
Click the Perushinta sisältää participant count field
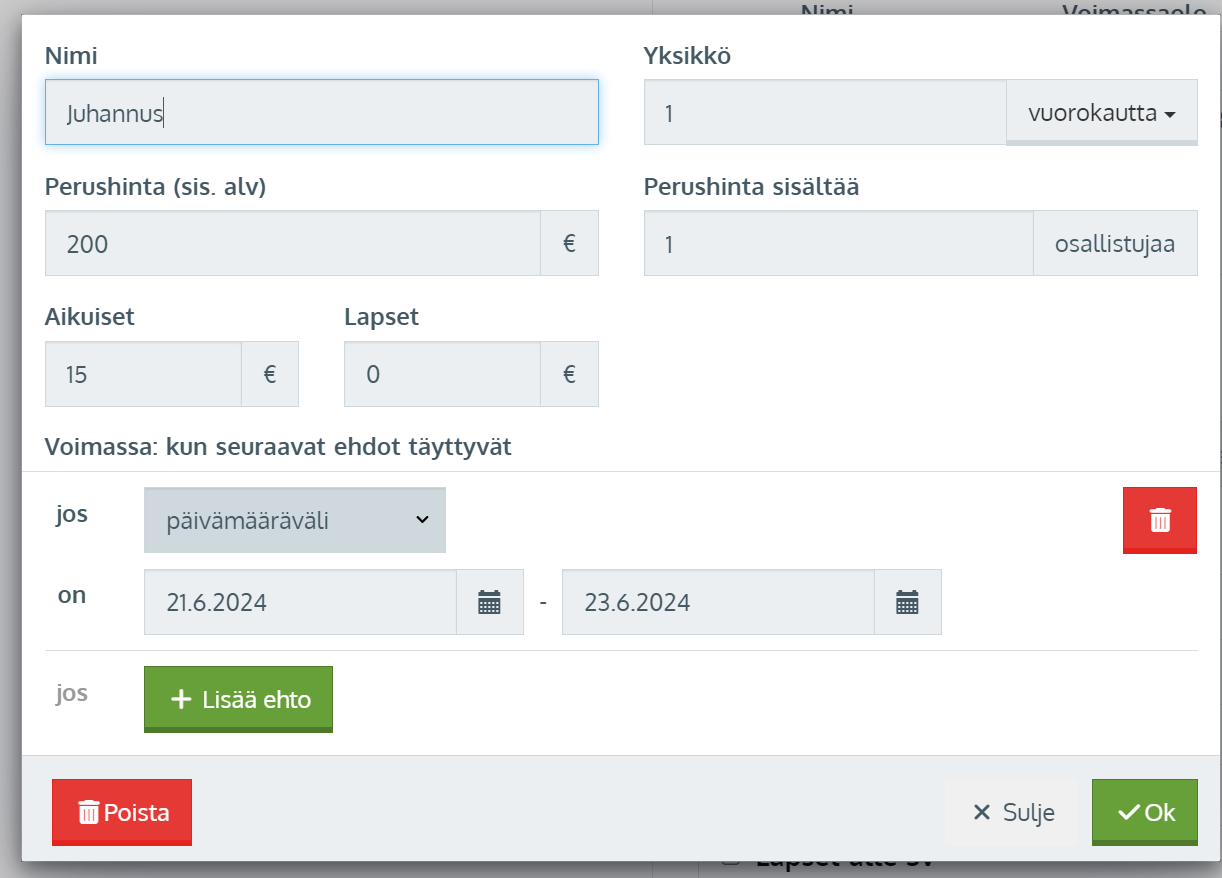[x=838, y=243]
